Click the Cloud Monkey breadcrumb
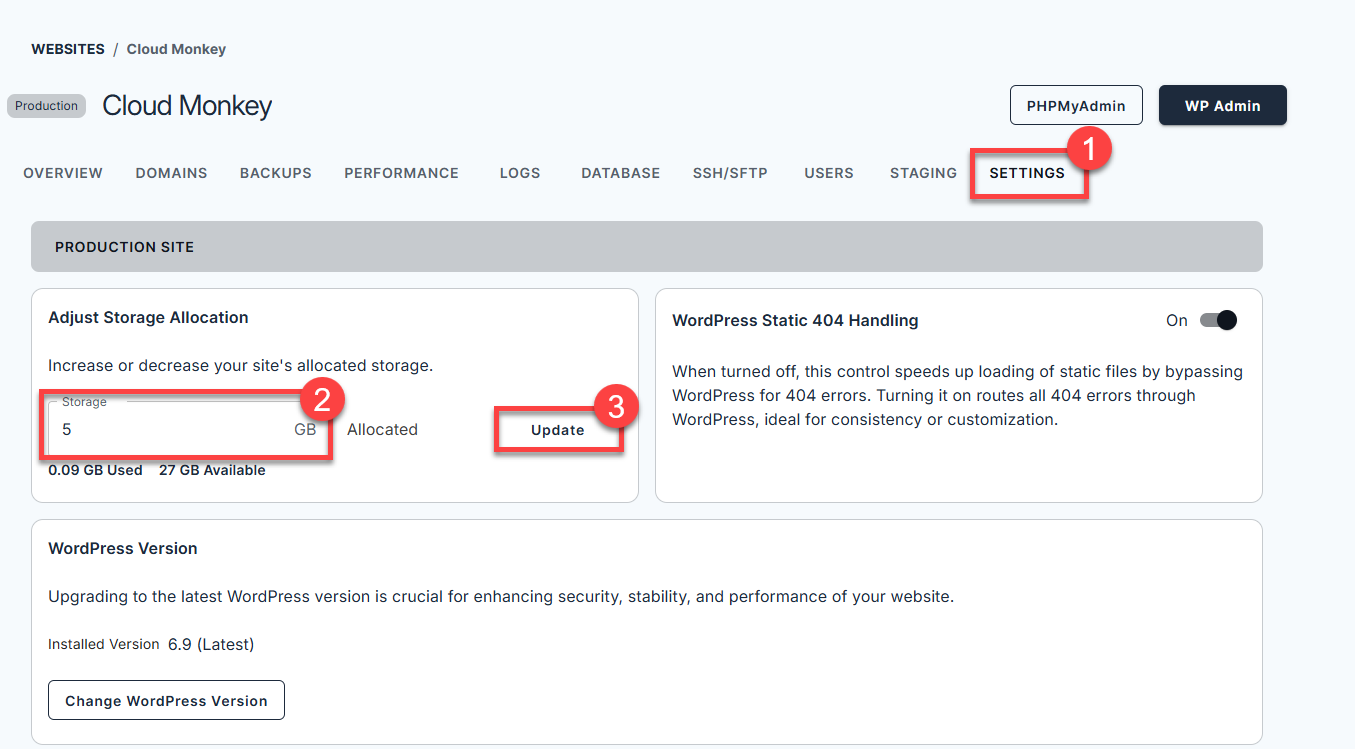The image size is (1355, 749). tap(176, 48)
